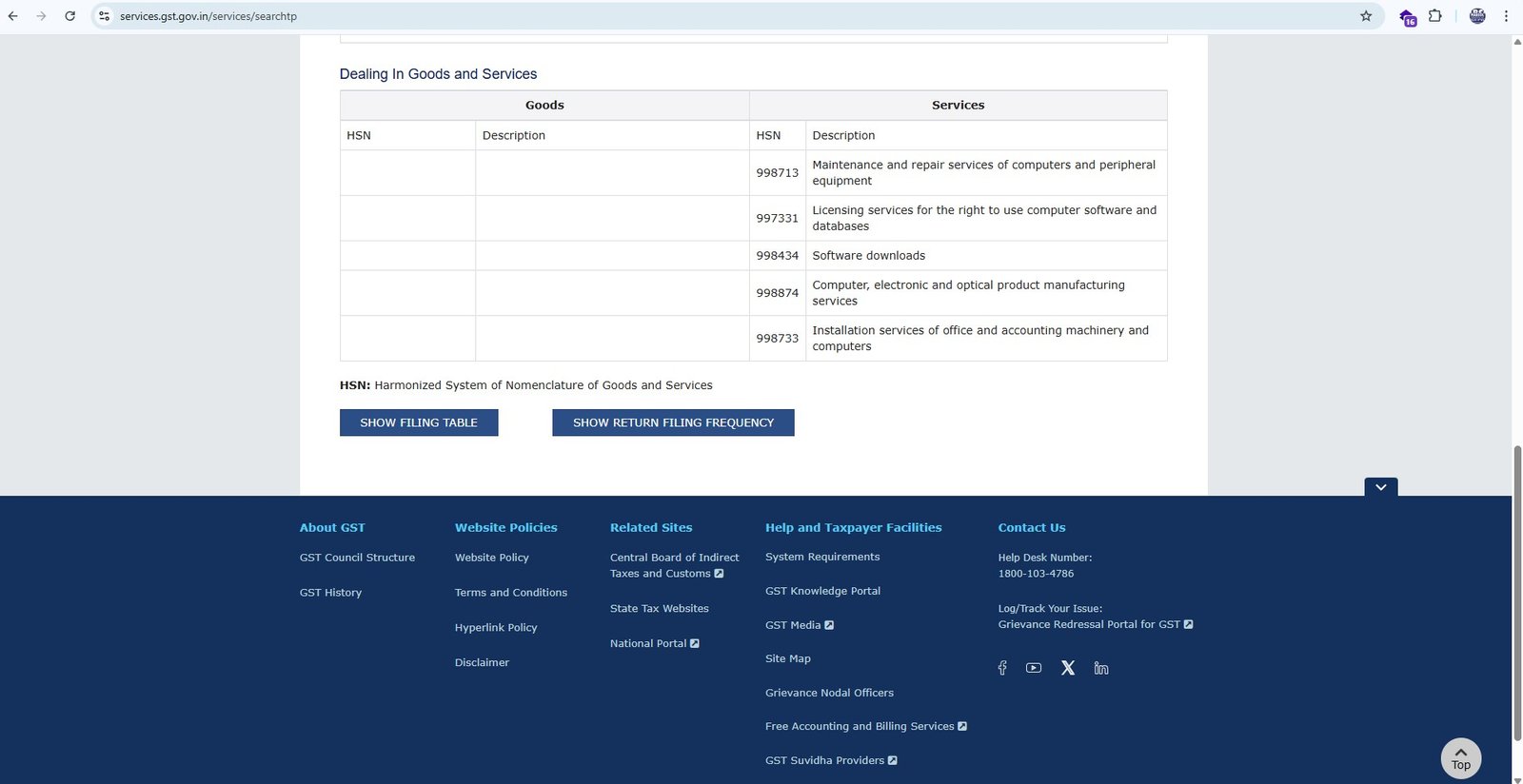Open the GST YouTube channel icon
Image resolution: width=1523 pixels, height=784 pixels.
[x=1034, y=668]
